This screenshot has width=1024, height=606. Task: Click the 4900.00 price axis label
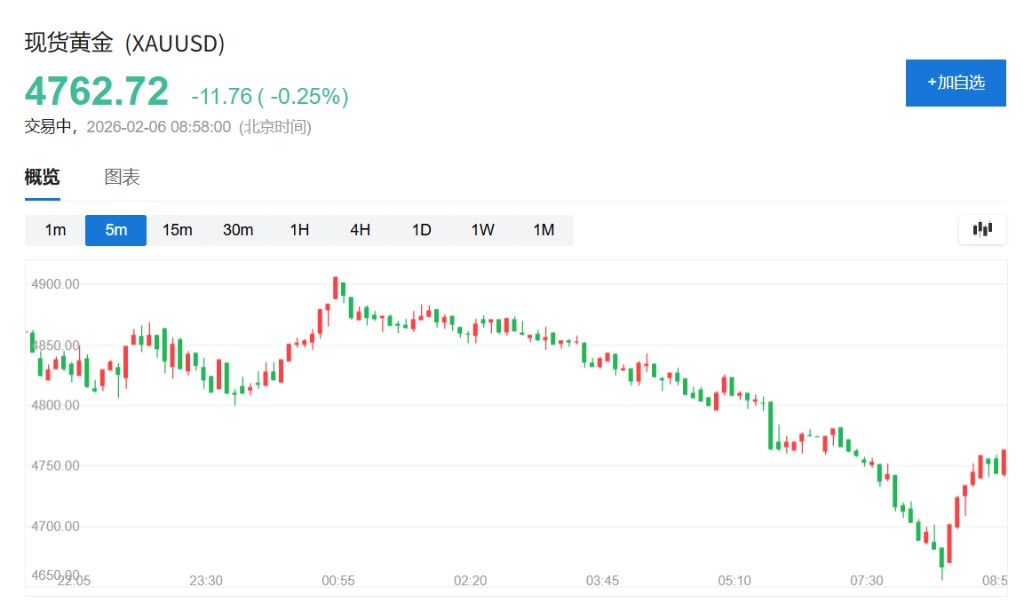coord(56,284)
